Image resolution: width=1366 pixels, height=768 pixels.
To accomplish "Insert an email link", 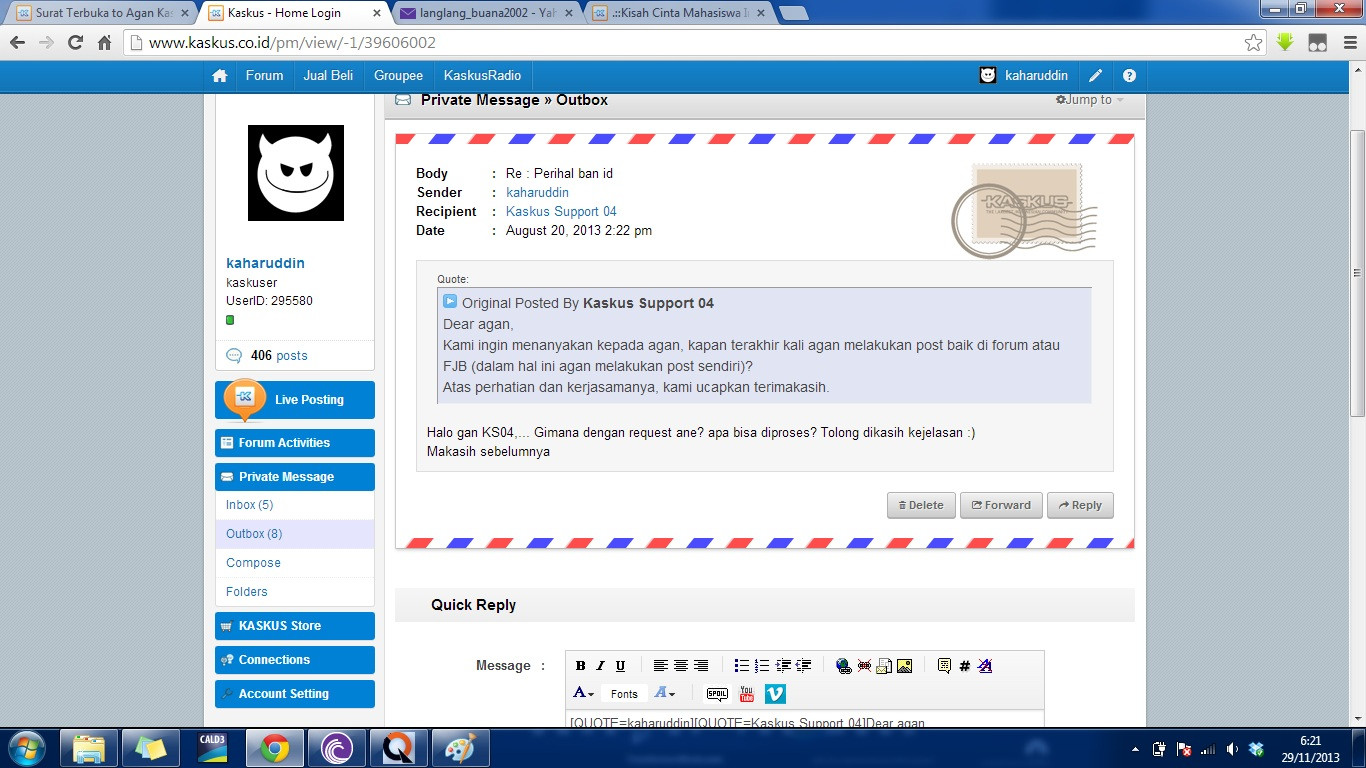I will click(x=884, y=666).
